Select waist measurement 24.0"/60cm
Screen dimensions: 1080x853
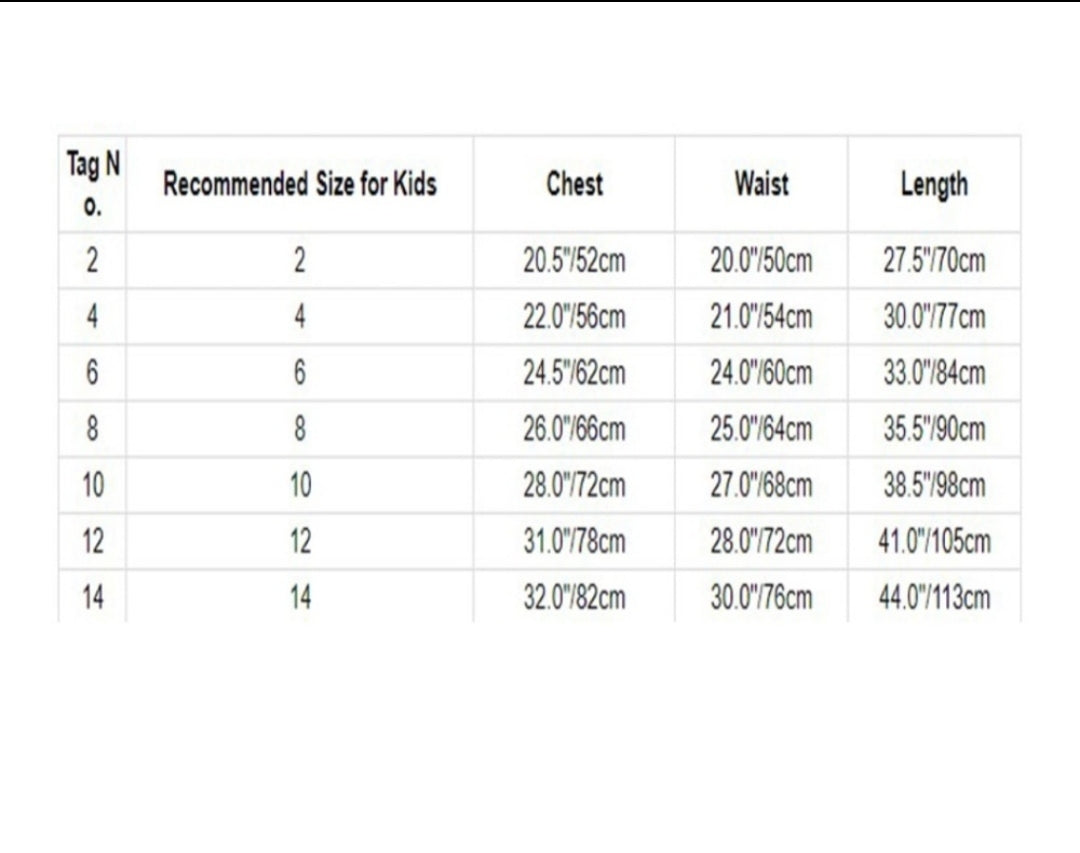pos(761,373)
